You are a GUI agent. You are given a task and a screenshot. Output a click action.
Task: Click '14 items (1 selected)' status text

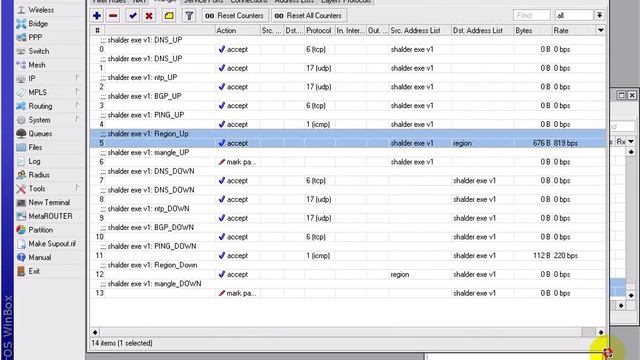click(x=122, y=343)
